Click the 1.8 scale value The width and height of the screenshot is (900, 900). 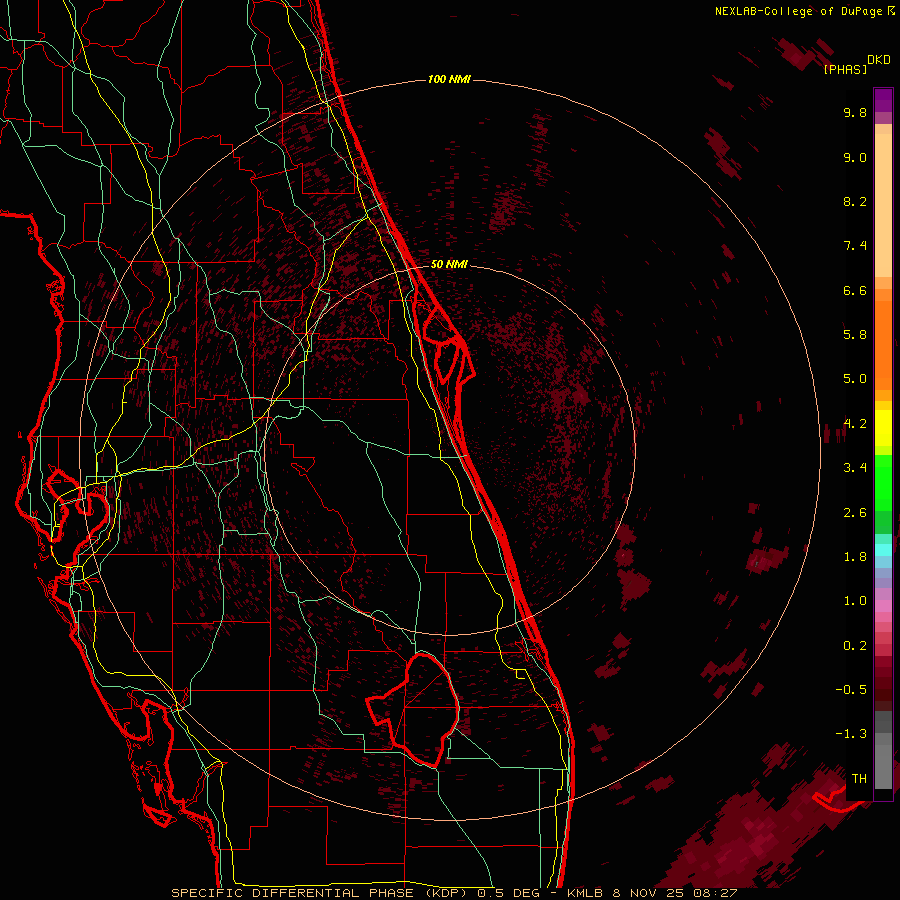855,557
